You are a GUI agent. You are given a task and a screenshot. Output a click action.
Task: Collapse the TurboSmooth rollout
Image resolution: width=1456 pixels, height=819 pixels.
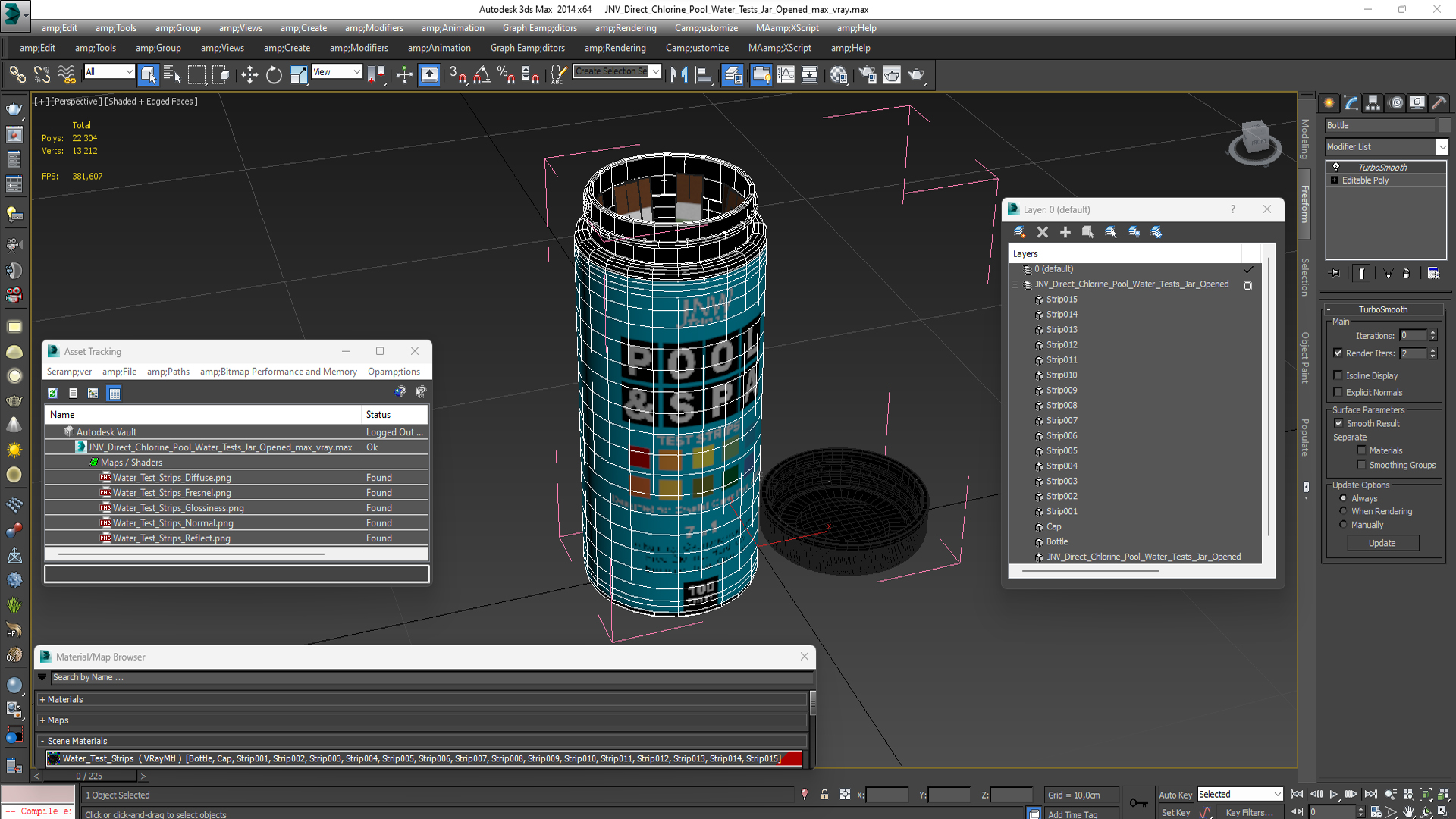point(1382,309)
